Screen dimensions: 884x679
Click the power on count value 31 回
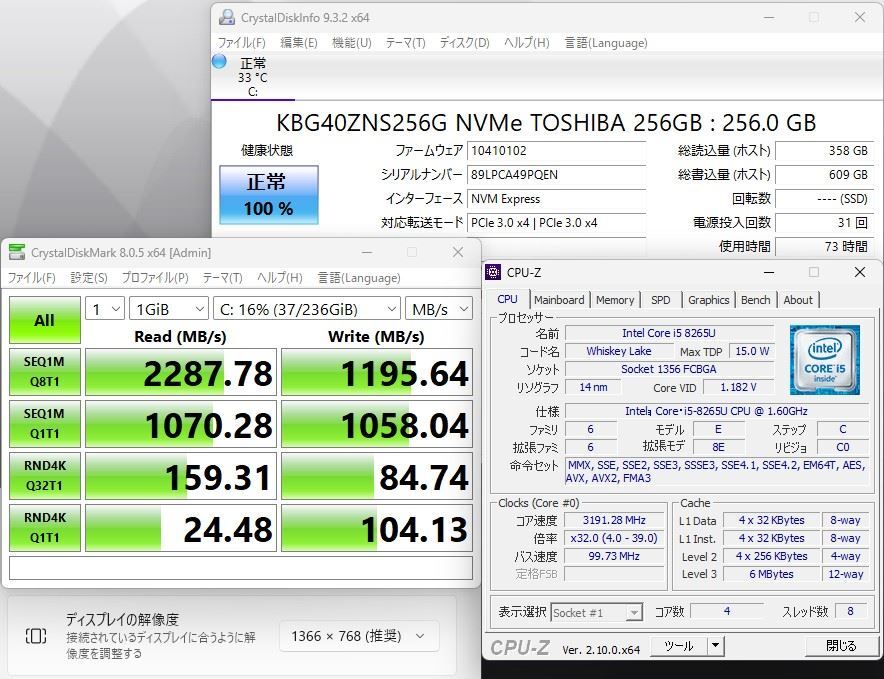click(x=824, y=223)
